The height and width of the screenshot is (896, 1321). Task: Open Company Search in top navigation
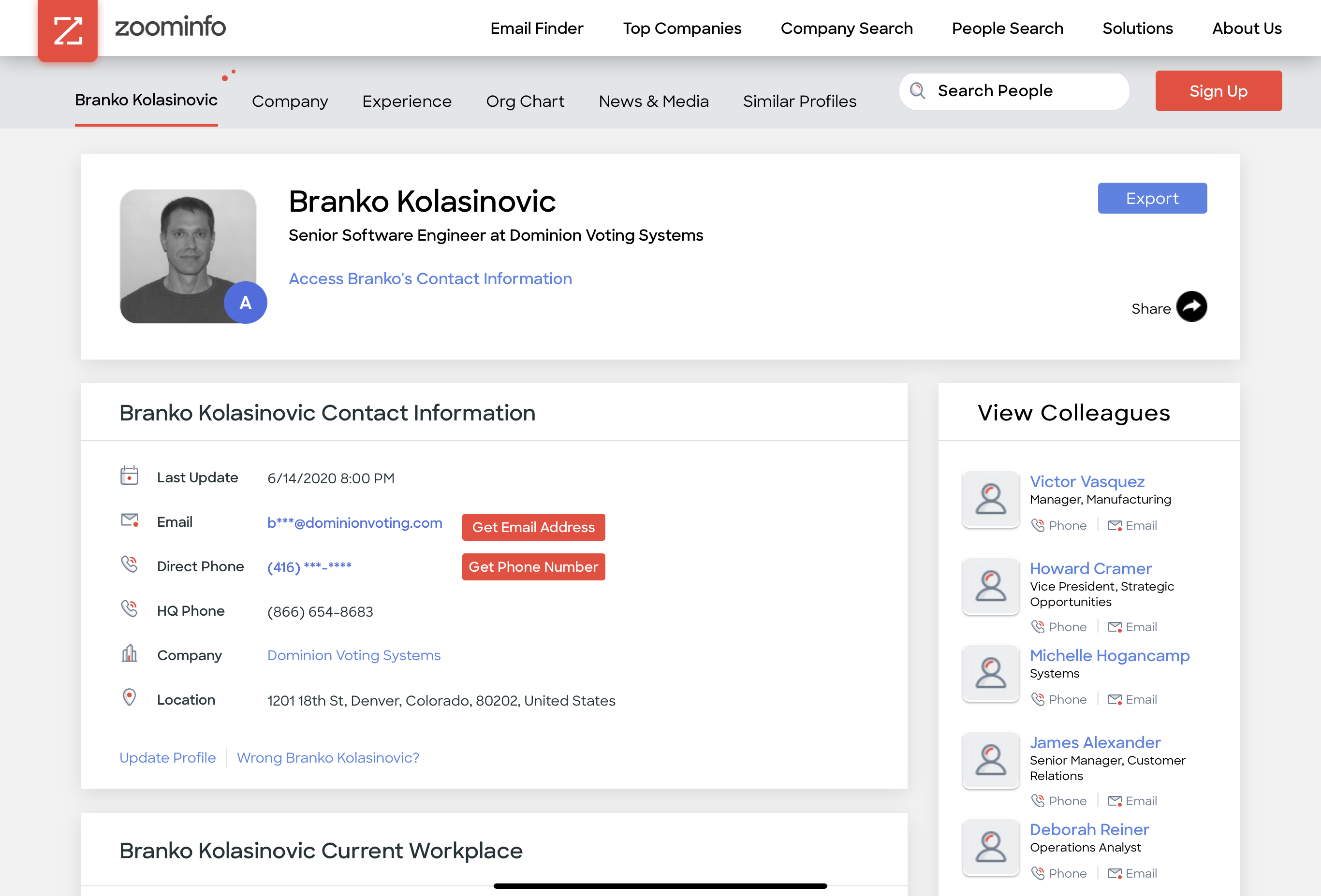(846, 29)
